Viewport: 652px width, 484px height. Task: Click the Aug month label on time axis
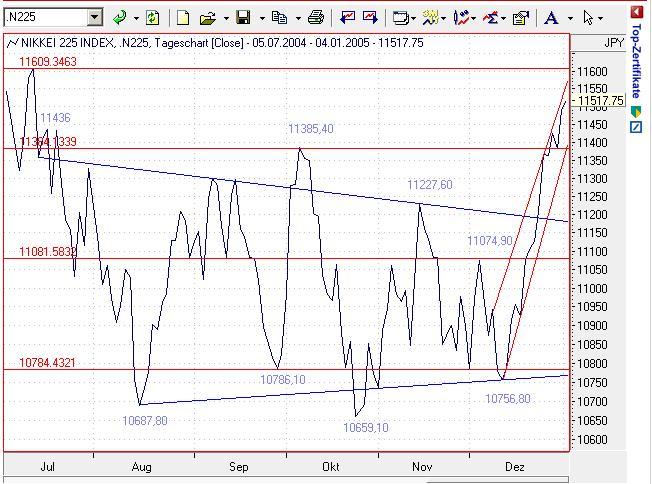pyautogui.click(x=141, y=467)
